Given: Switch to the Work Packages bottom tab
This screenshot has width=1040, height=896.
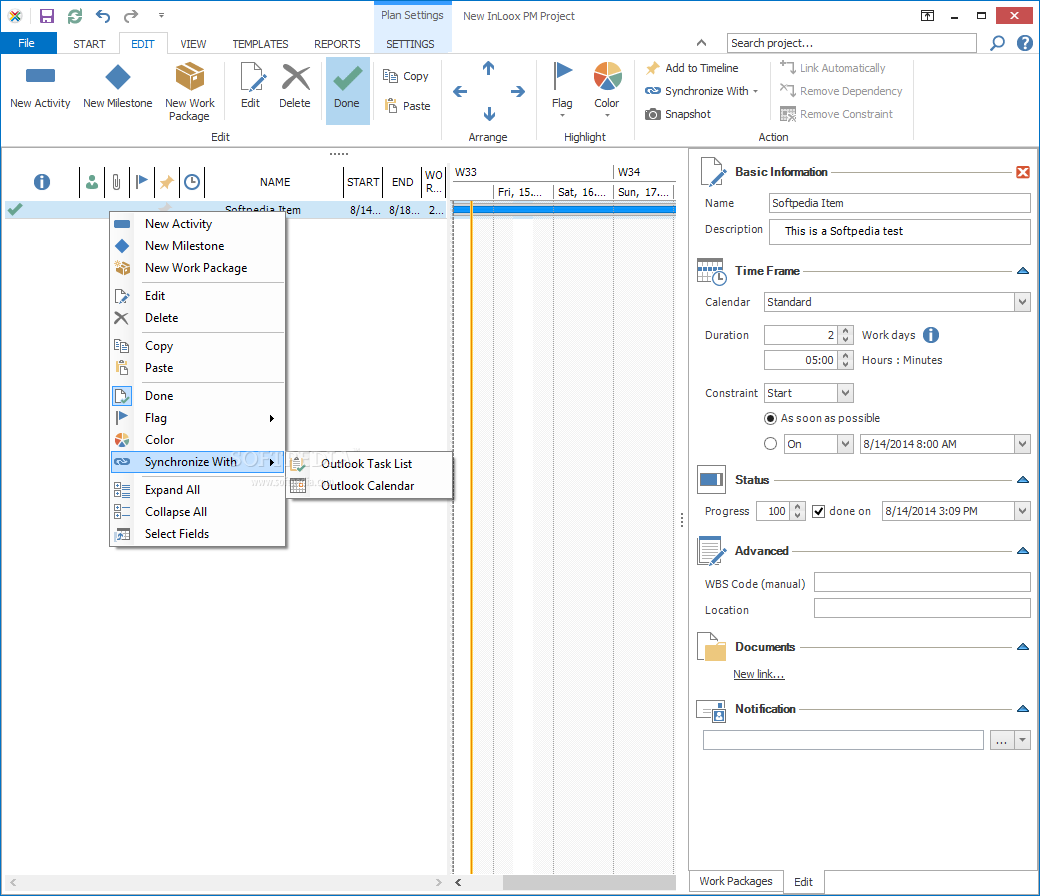Looking at the screenshot, I should pos(736,881).
